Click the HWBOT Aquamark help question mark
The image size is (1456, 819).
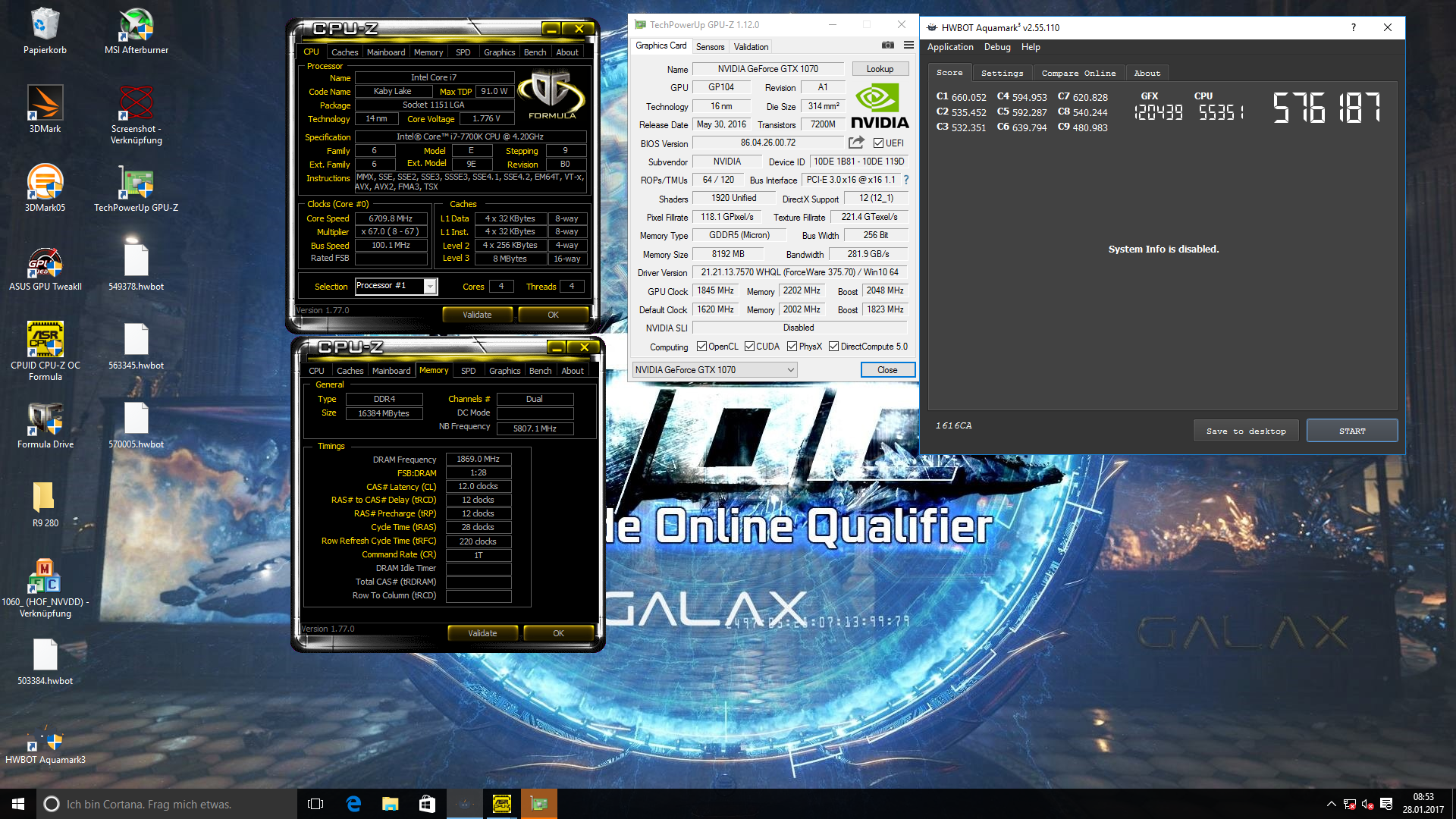click(1354, 27)
